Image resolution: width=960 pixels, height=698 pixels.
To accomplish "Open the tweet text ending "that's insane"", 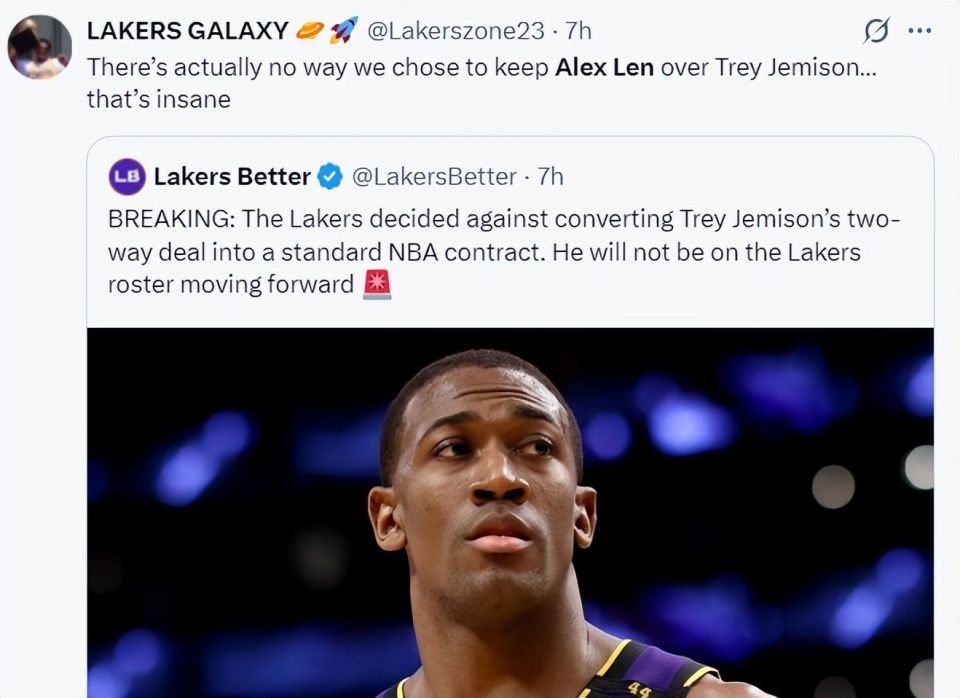I will 160,99.
